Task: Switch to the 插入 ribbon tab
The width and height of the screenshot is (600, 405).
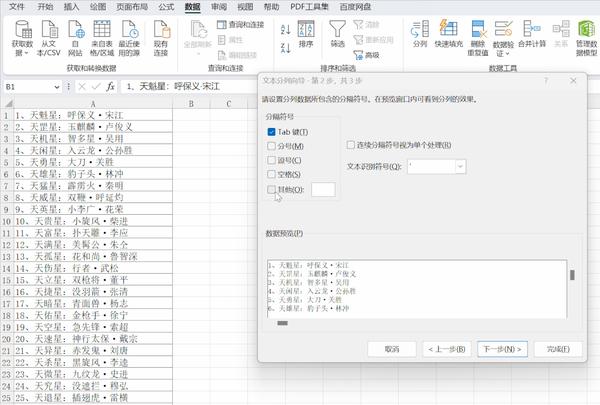Action: (71, 7)
